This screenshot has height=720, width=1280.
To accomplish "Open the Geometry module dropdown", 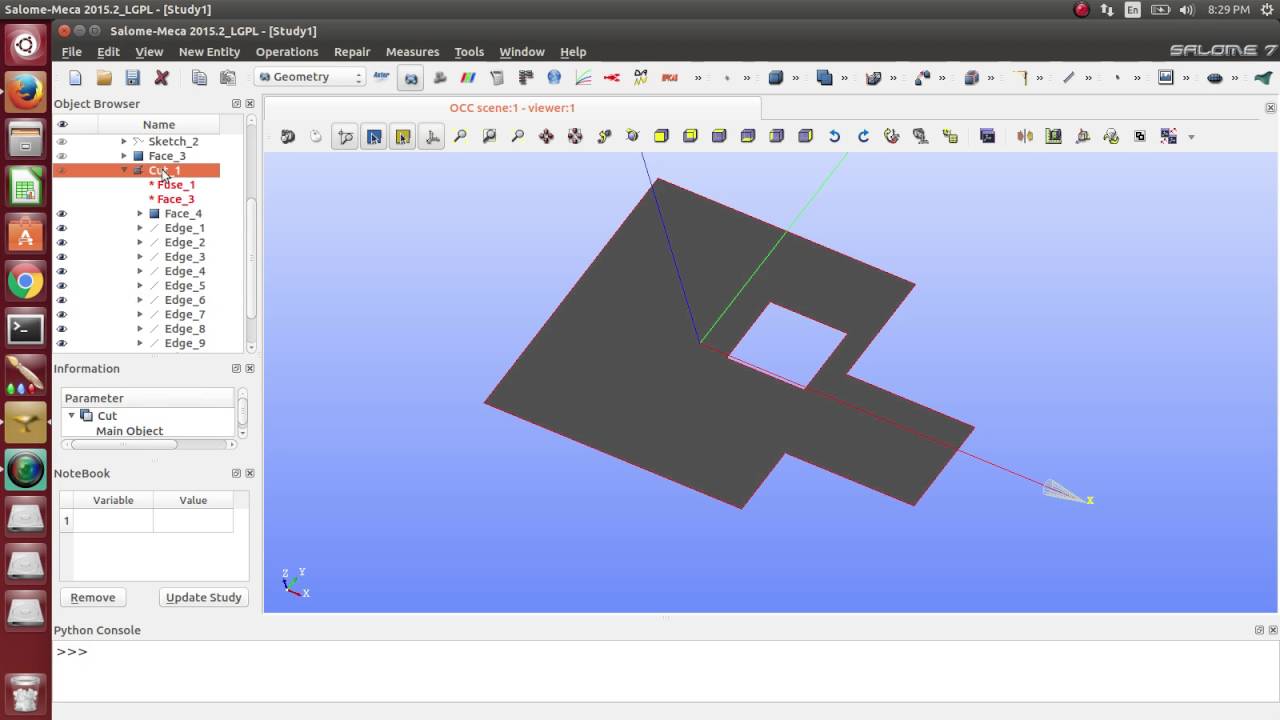I will [310, 77].
